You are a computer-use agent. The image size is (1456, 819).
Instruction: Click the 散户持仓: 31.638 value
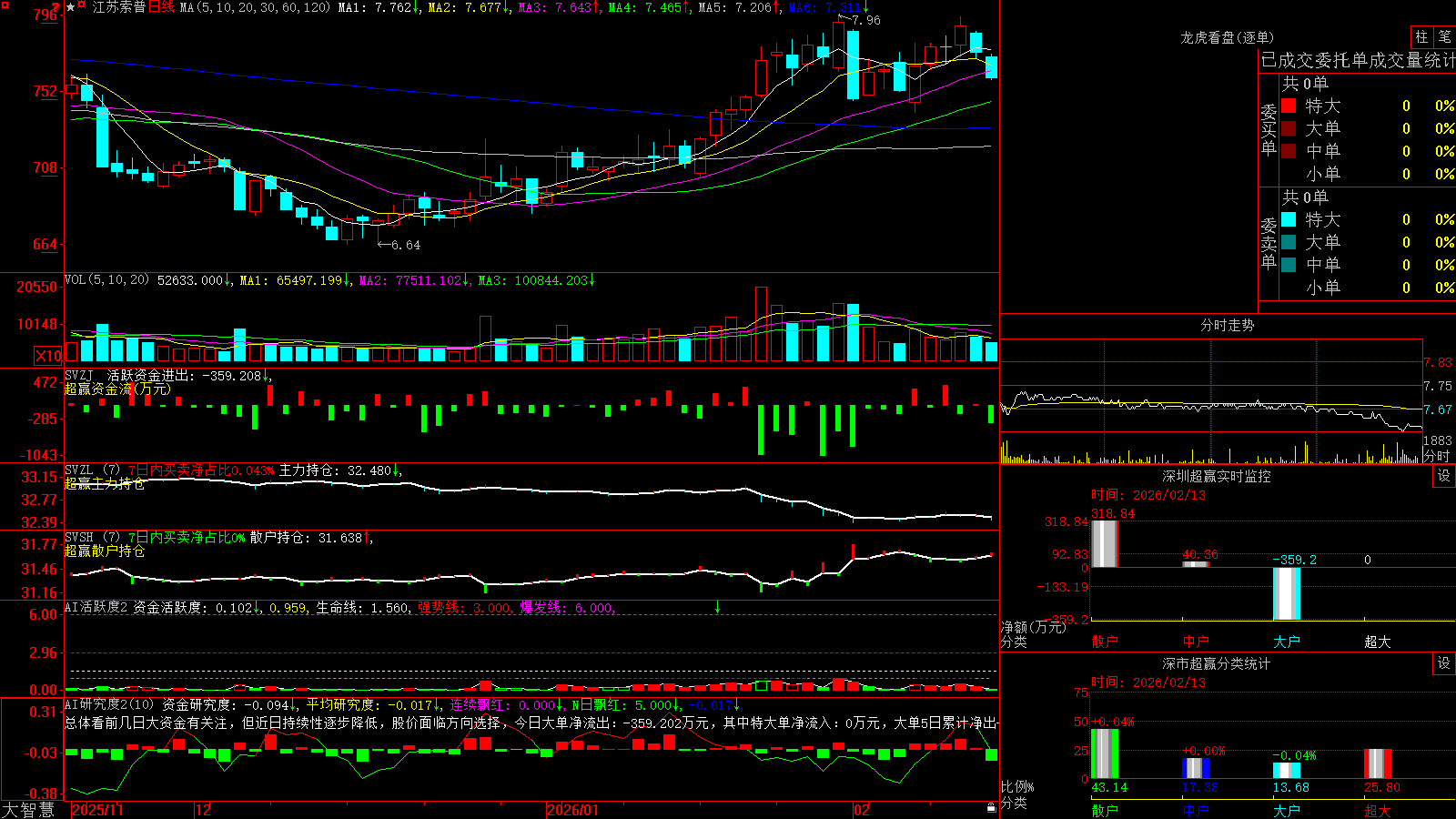pyautogui.click(x=306, y=538)
